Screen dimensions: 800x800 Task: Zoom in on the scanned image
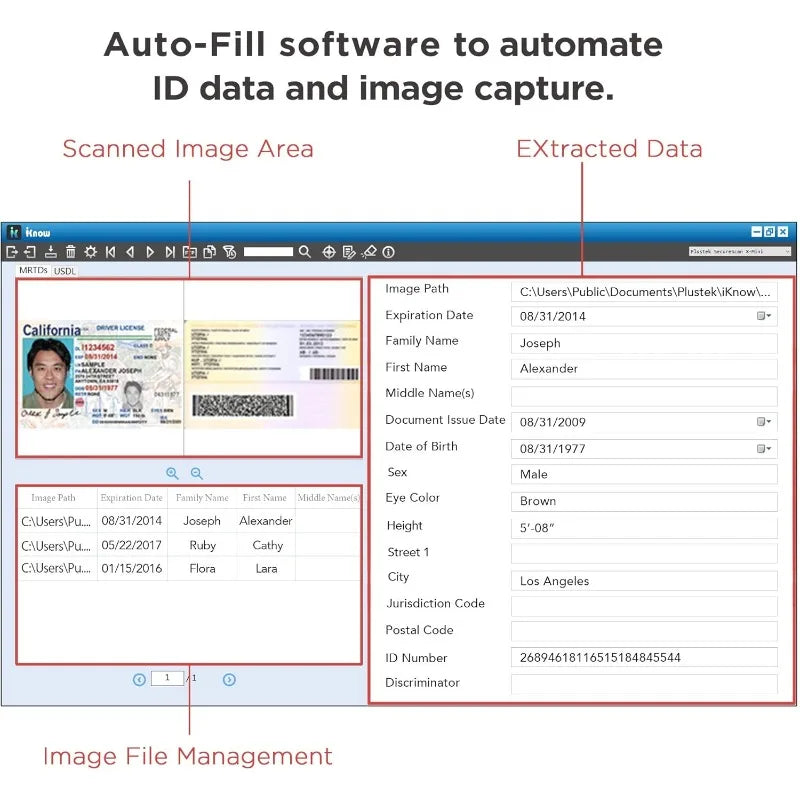click(172, 473)
